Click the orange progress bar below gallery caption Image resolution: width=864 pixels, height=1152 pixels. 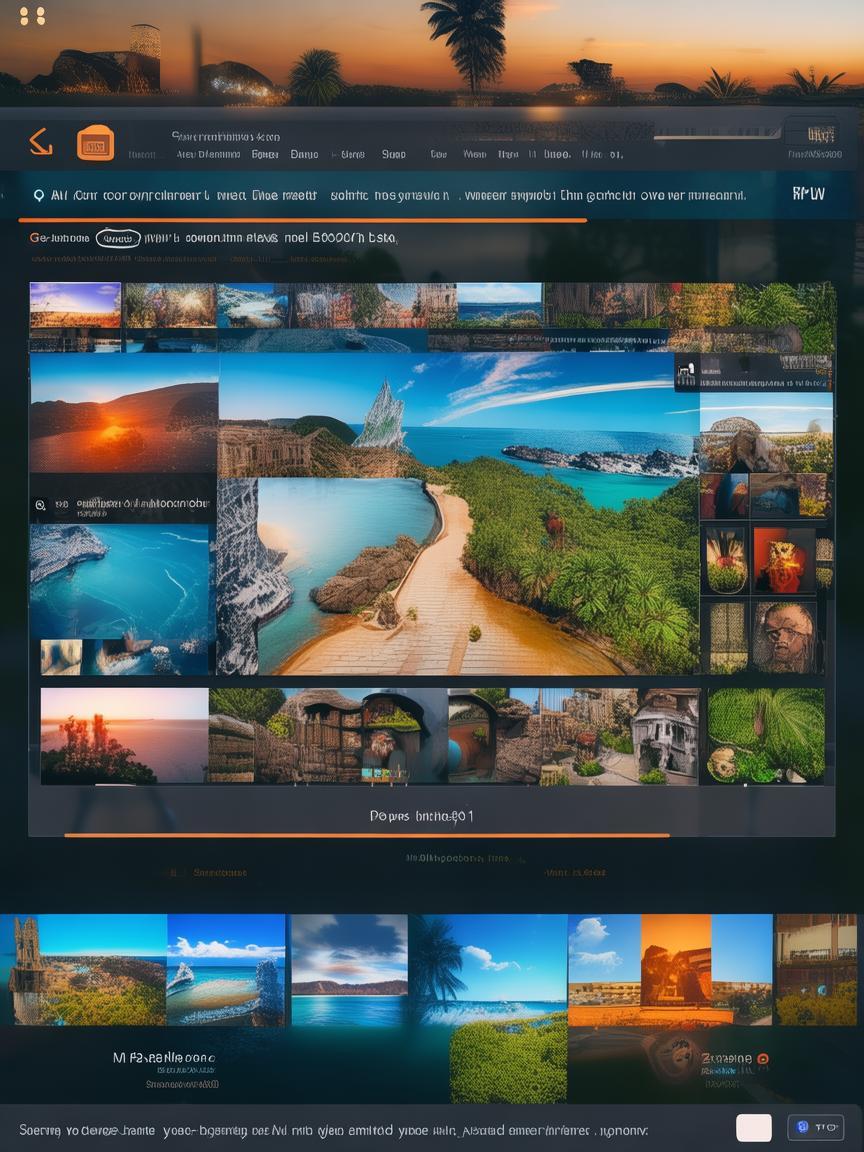pos(366,835)
